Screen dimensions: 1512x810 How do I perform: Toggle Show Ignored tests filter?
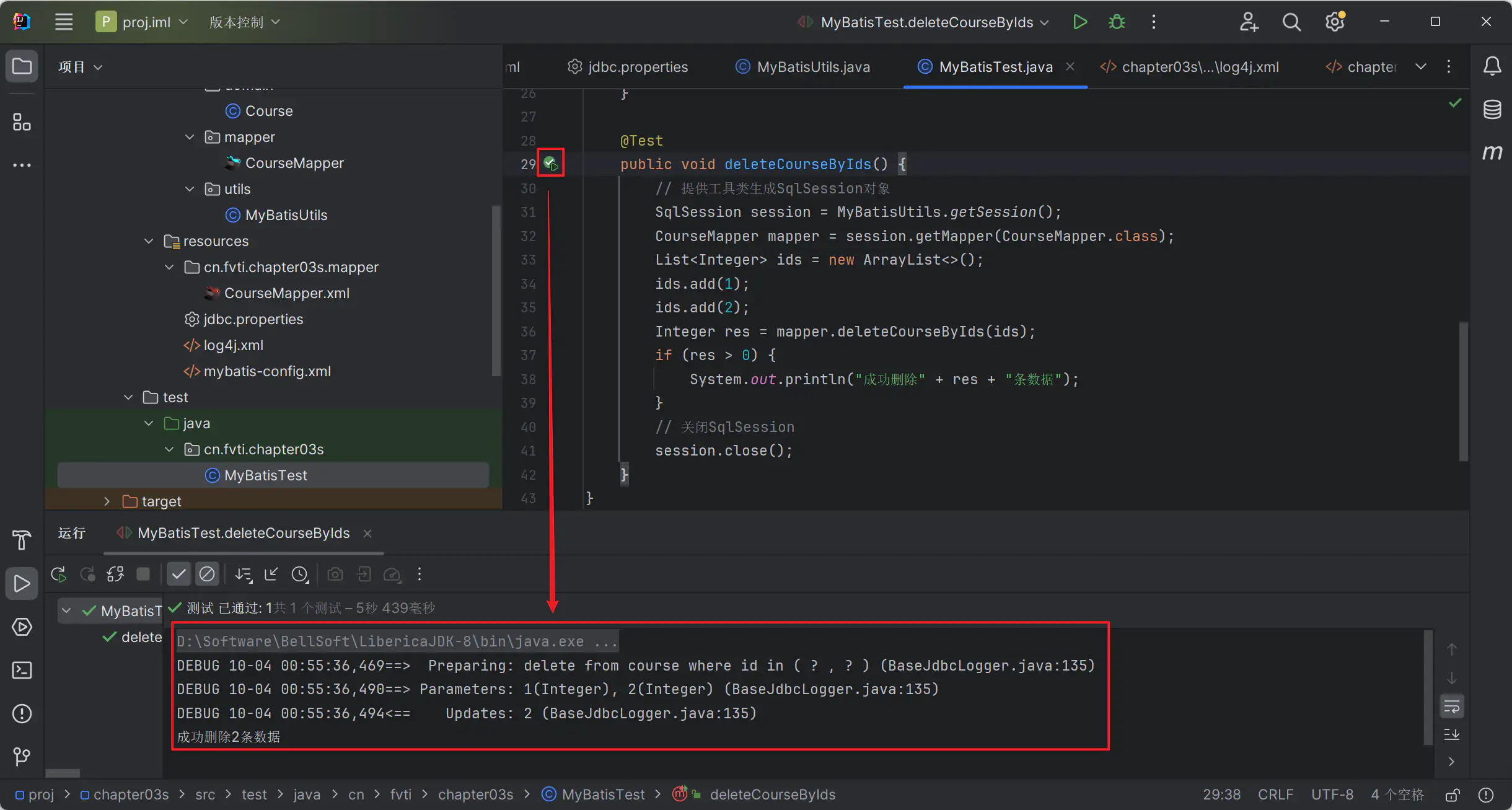point(207,574)
